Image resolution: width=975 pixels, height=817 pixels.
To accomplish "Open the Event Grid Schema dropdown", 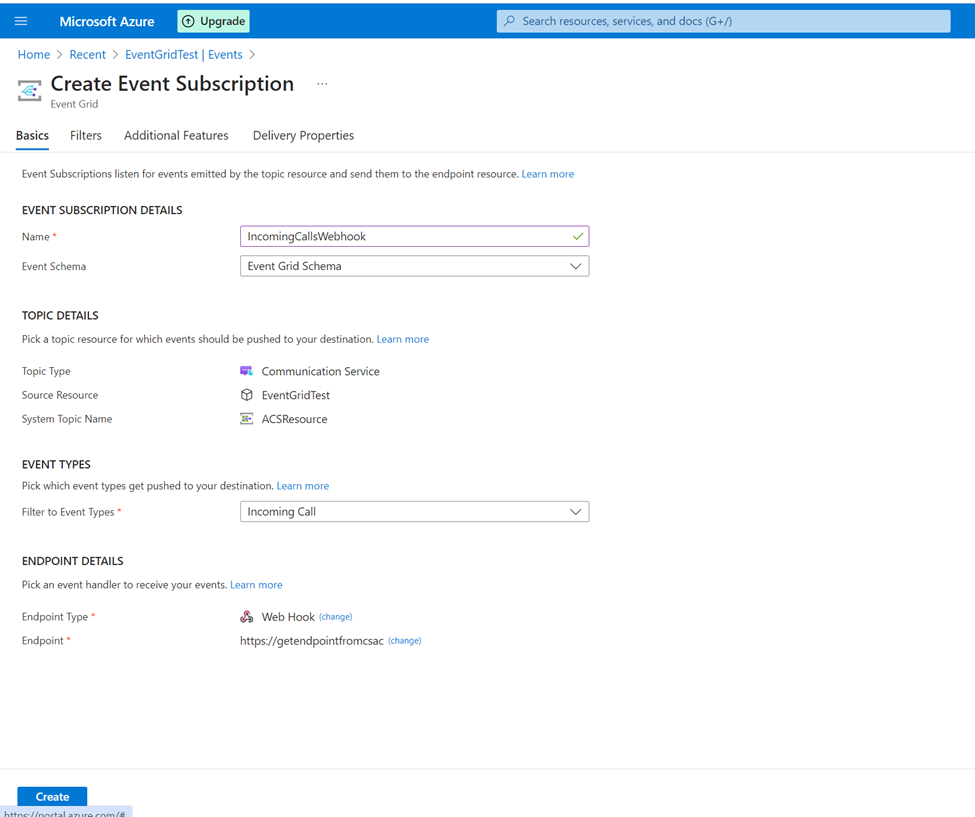I will point(576,266).
